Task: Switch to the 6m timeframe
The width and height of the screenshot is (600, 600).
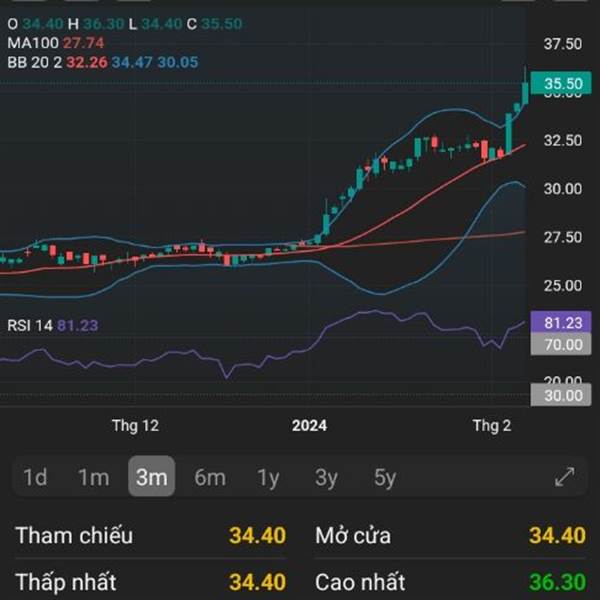Action: [x=210, y=477]
